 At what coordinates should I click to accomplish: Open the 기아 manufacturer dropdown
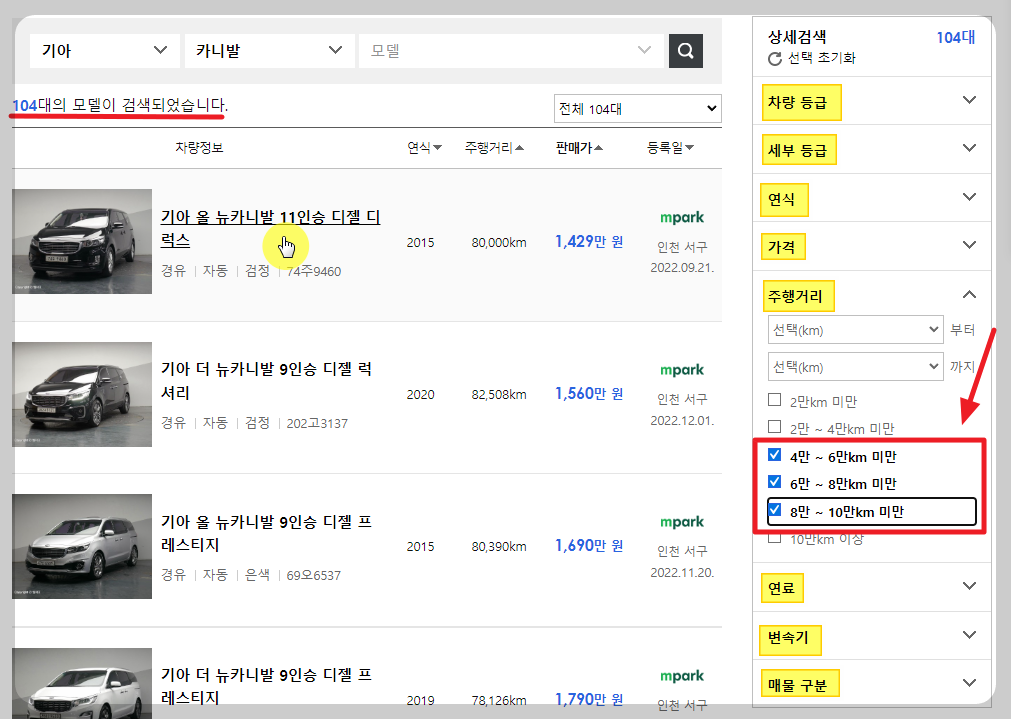click(x=104, y=51)
